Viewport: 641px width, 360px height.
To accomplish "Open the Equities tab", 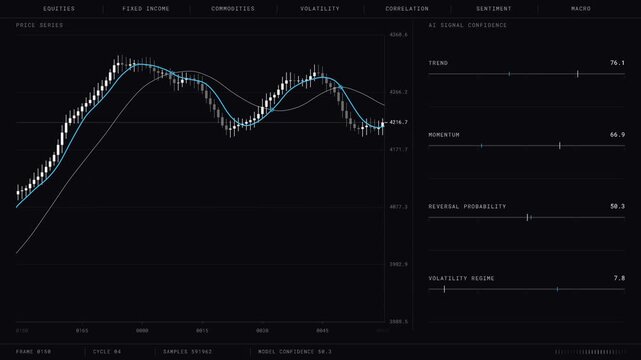I will (x=59, y=9).
